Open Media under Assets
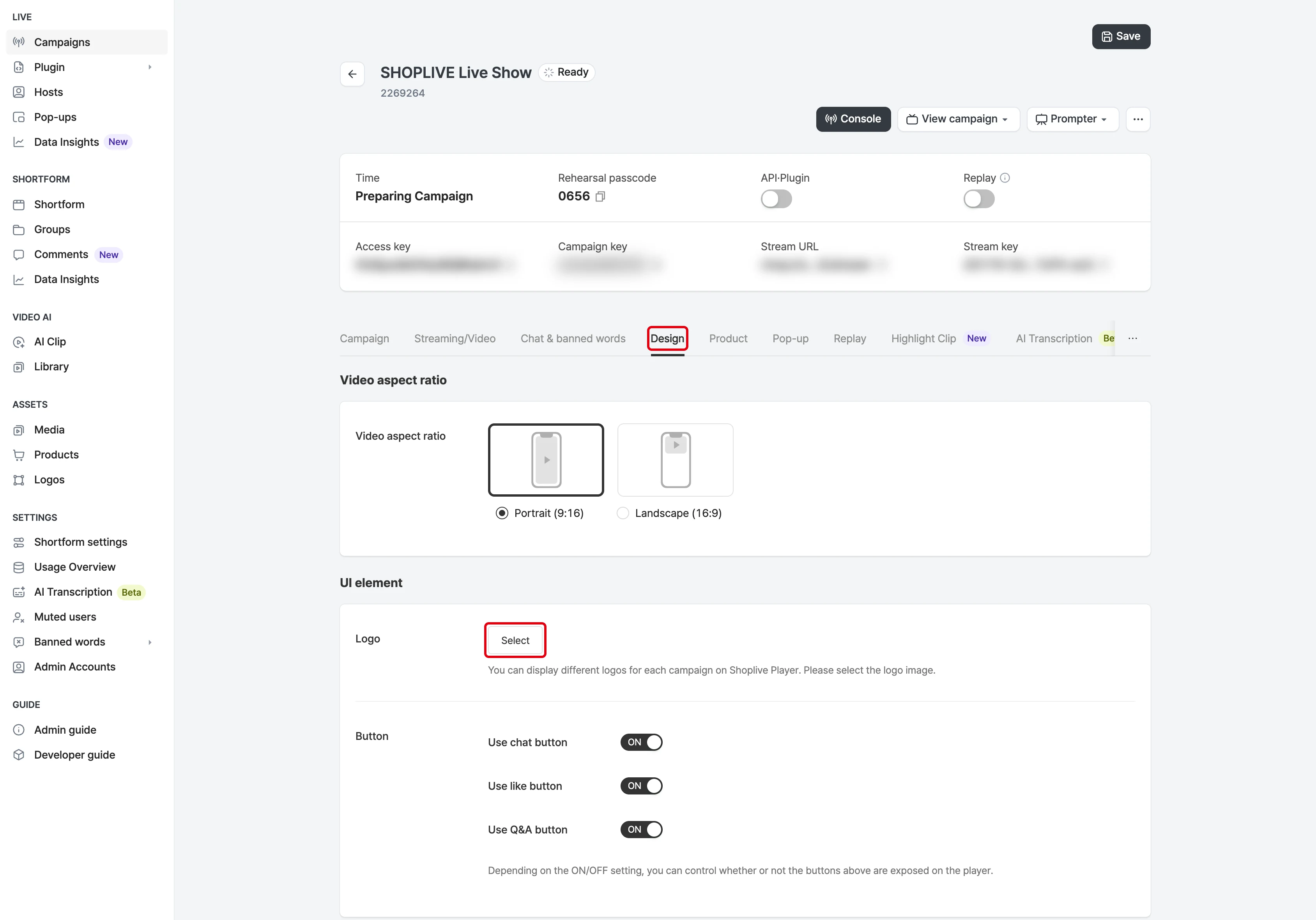The width and height of the screenshot is (1316, 920). point(87,430)
